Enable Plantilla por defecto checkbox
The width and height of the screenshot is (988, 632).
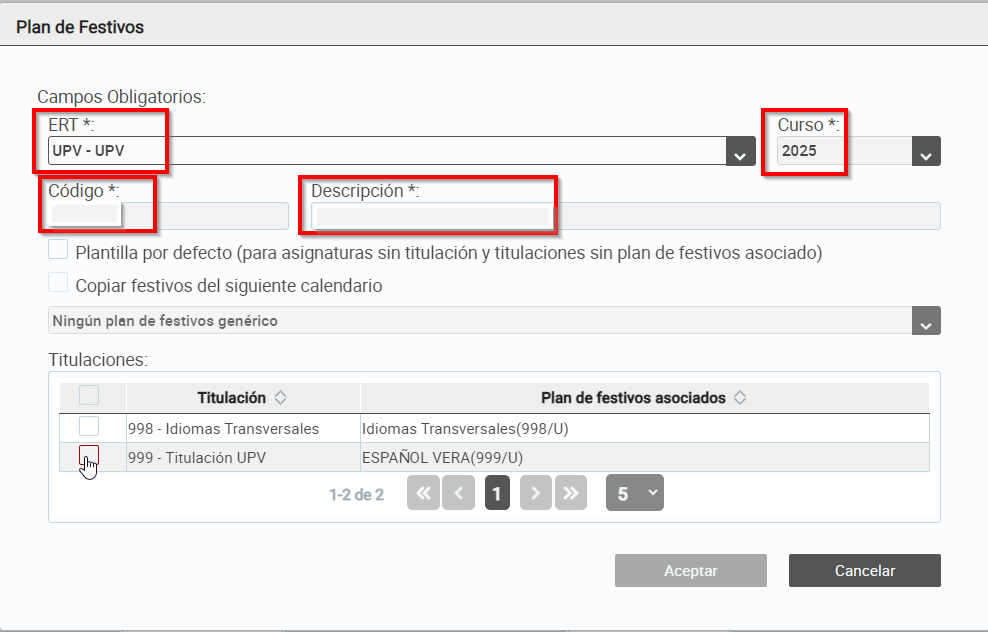pos(58,250)
